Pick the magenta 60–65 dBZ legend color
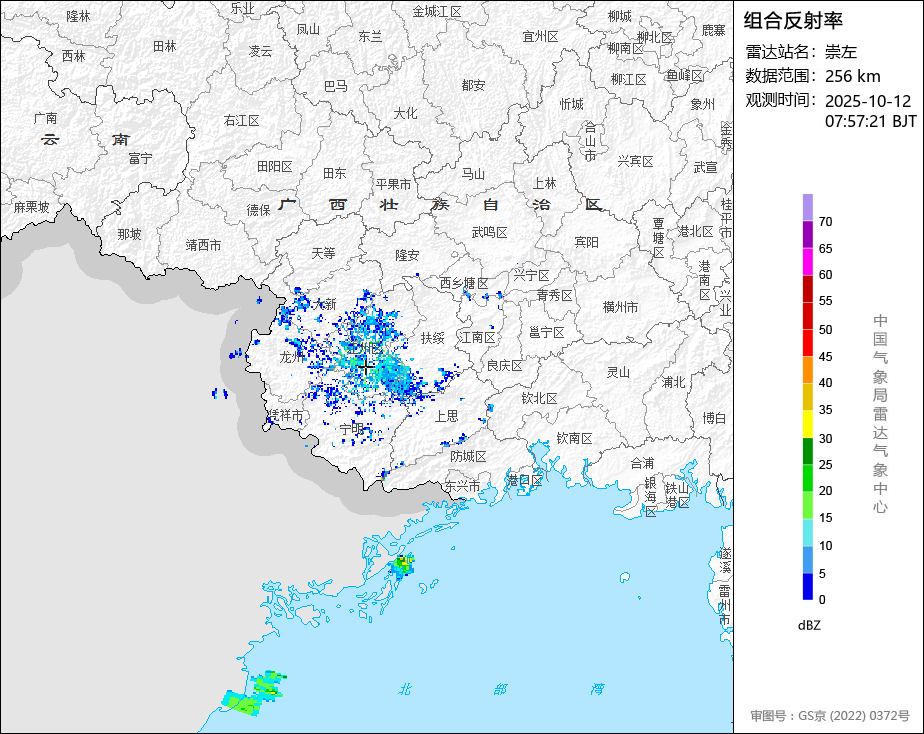 [807, 261]
